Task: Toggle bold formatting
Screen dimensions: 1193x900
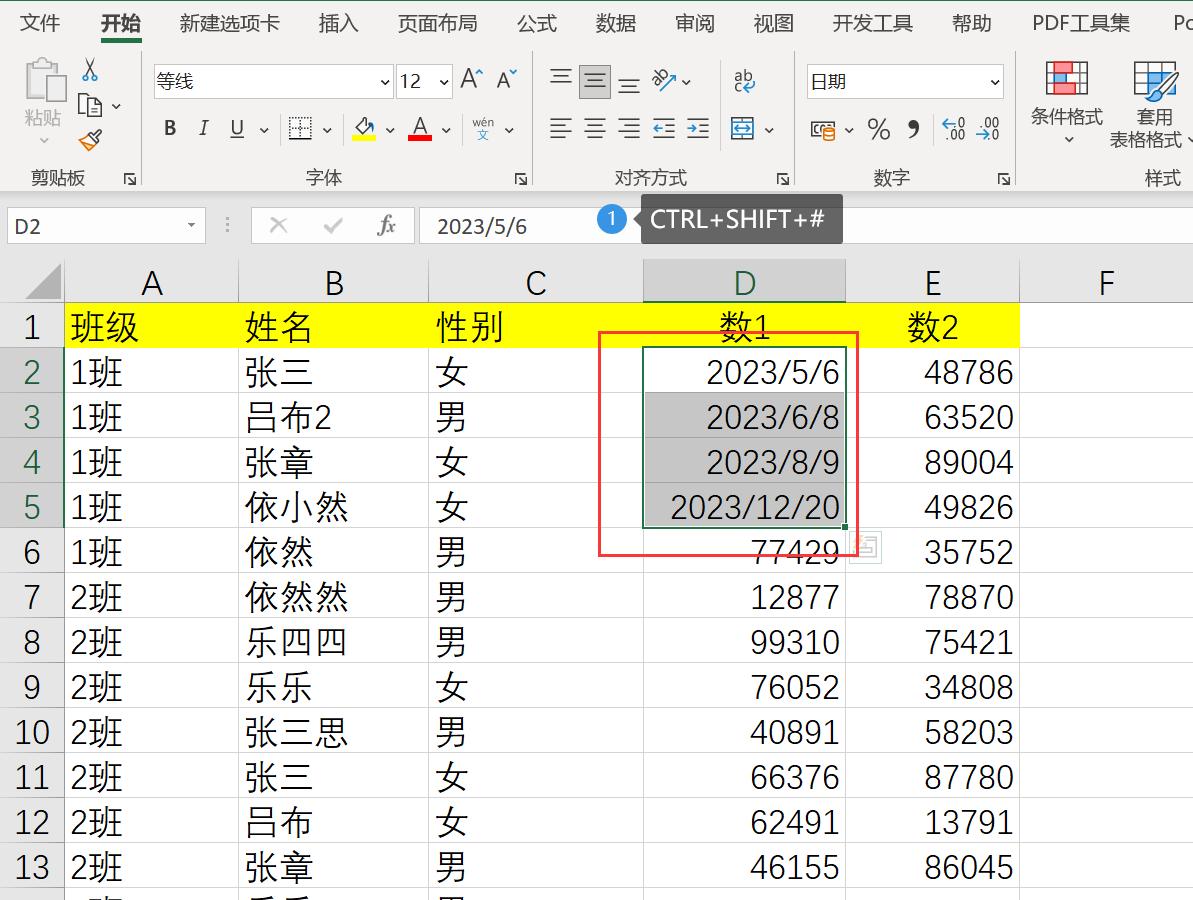Action: 169,128
